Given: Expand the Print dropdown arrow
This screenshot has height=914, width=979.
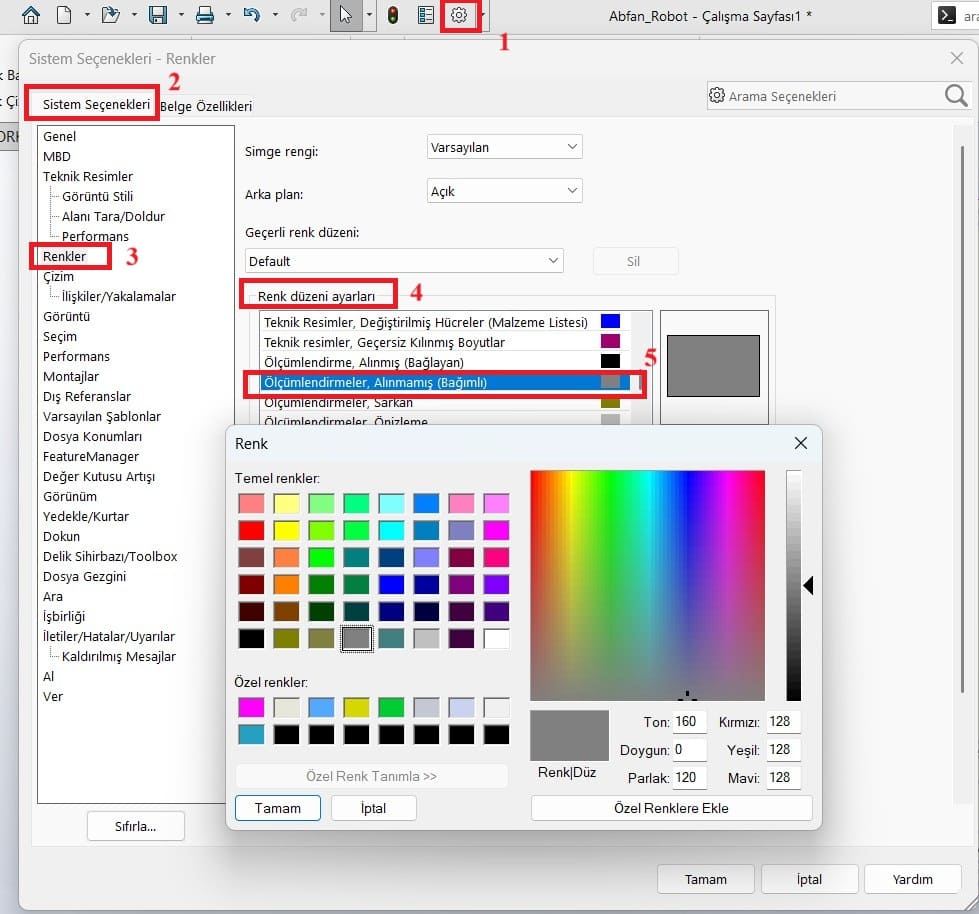Looking at the screenshot, I should click(x=229, y=14).
